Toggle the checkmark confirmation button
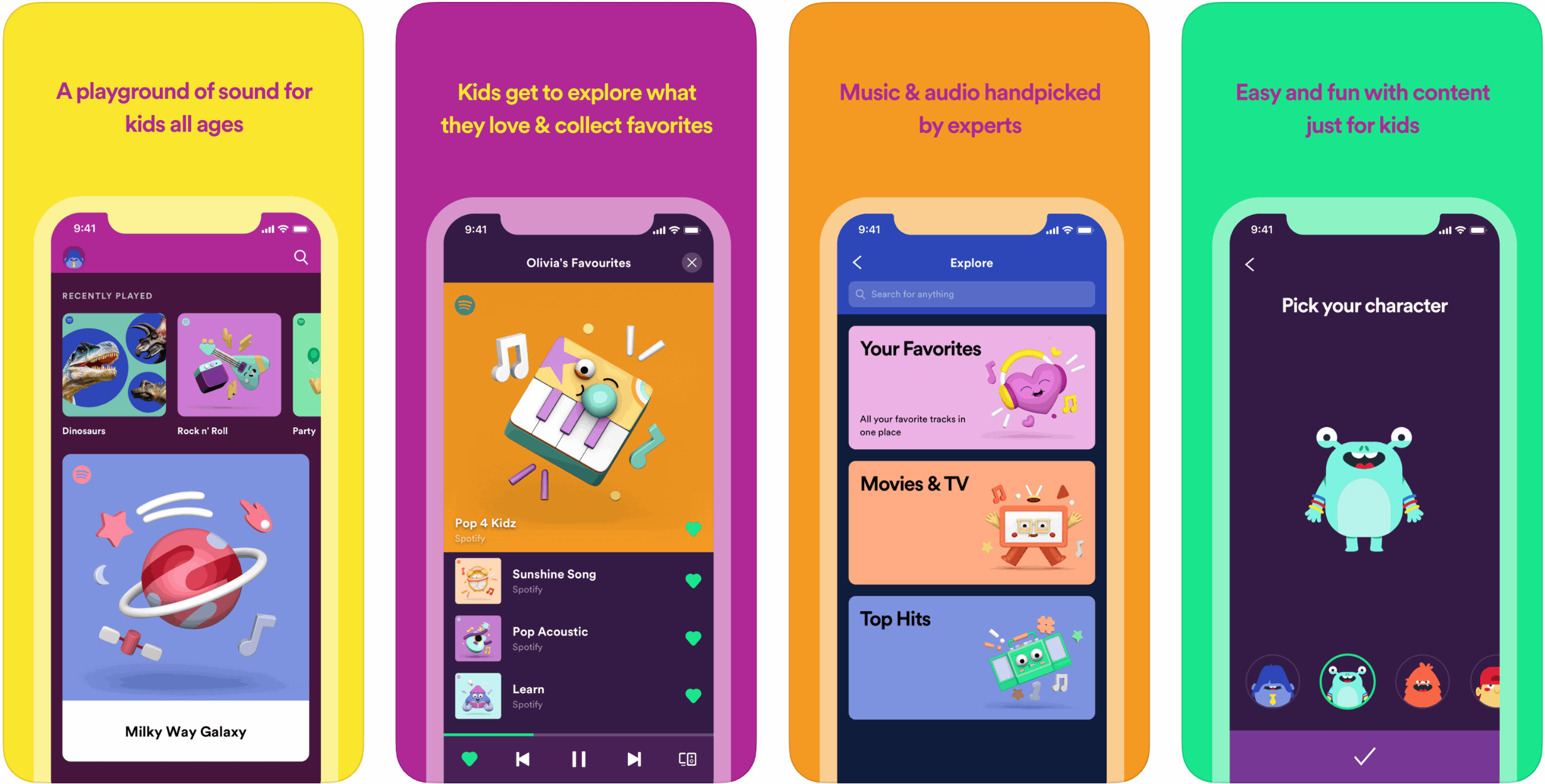The width and height of the screenshot is (1545, 784). [1347, 758]
